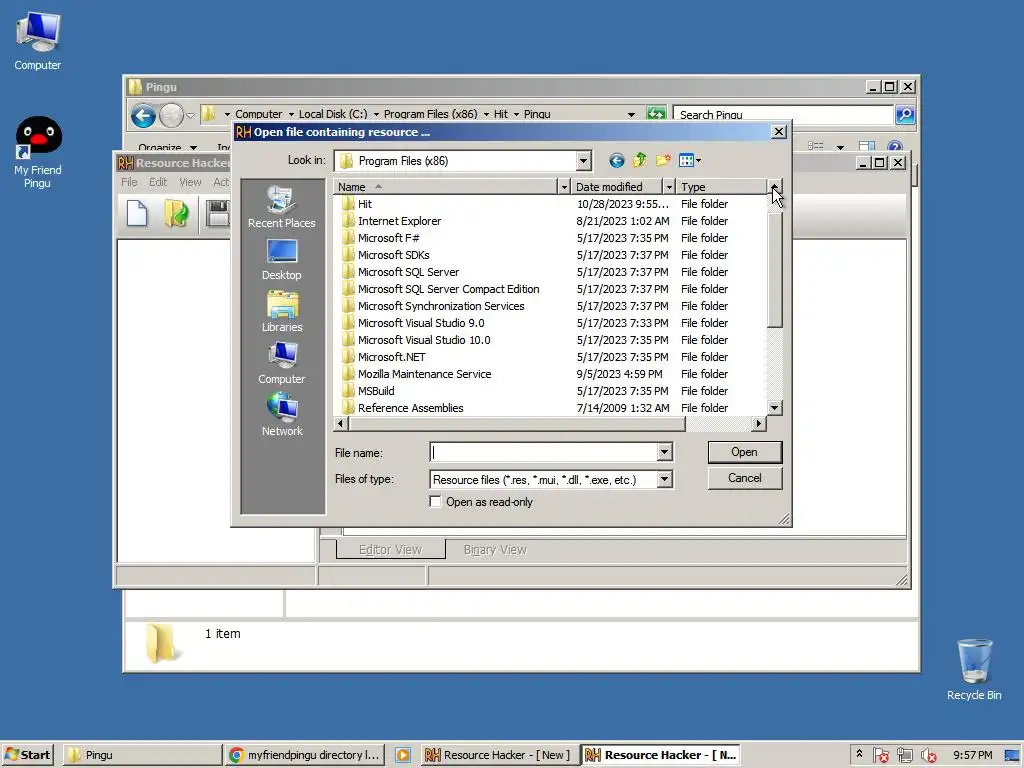Switch to Pingu taskbar button
Viewport: 1024px width, 768px height.
point(142,755)
